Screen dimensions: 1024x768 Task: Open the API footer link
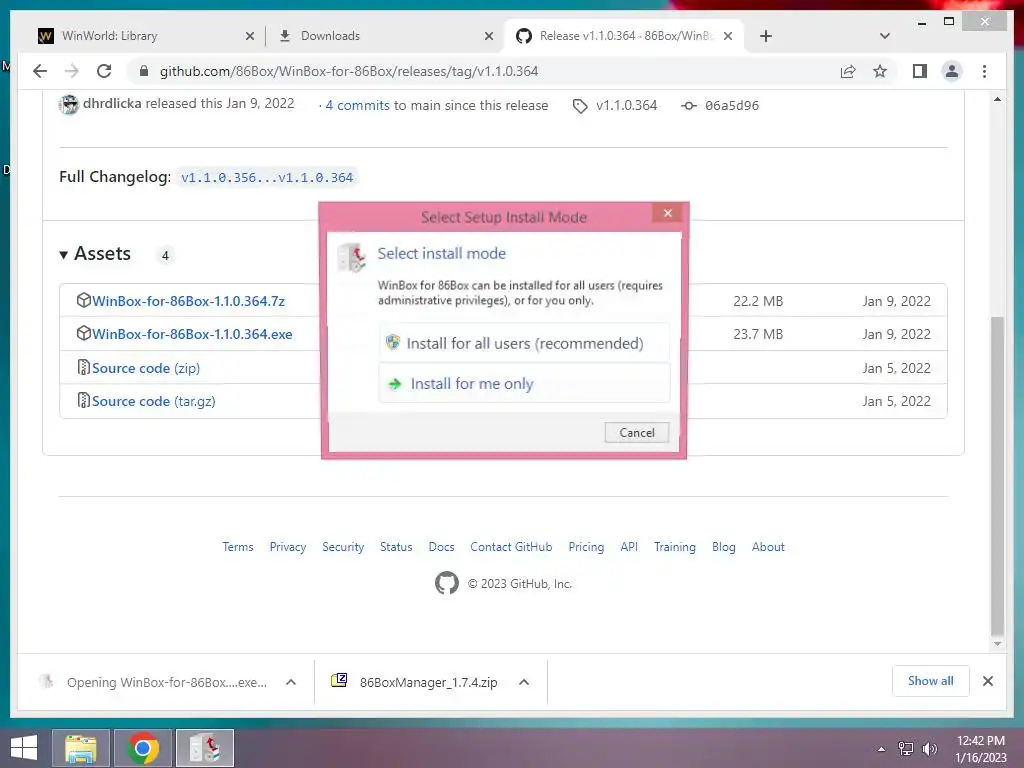pyautogui.click(x=629, y=547)
